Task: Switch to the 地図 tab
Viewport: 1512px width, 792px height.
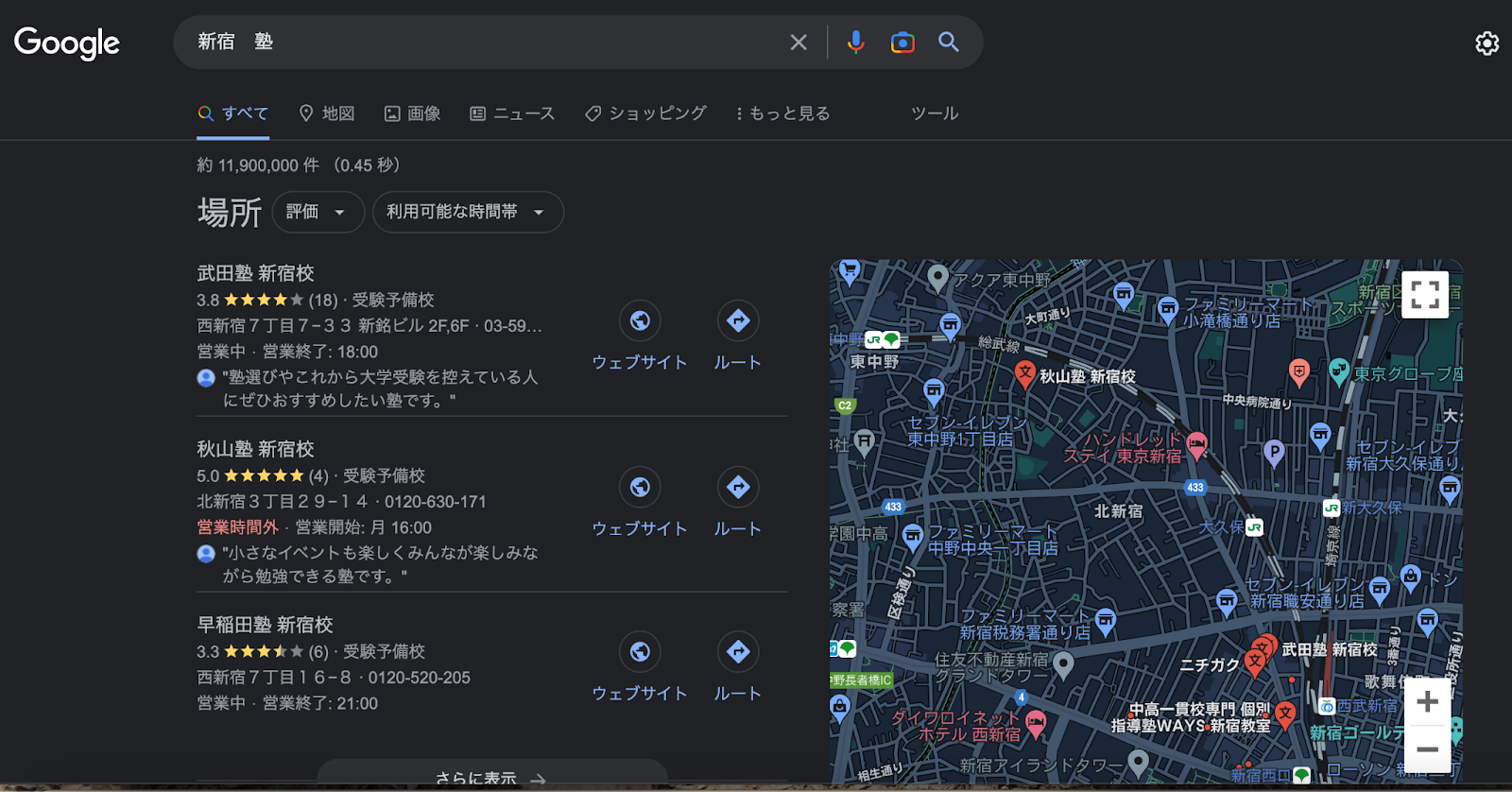Action: pos(327,113)
